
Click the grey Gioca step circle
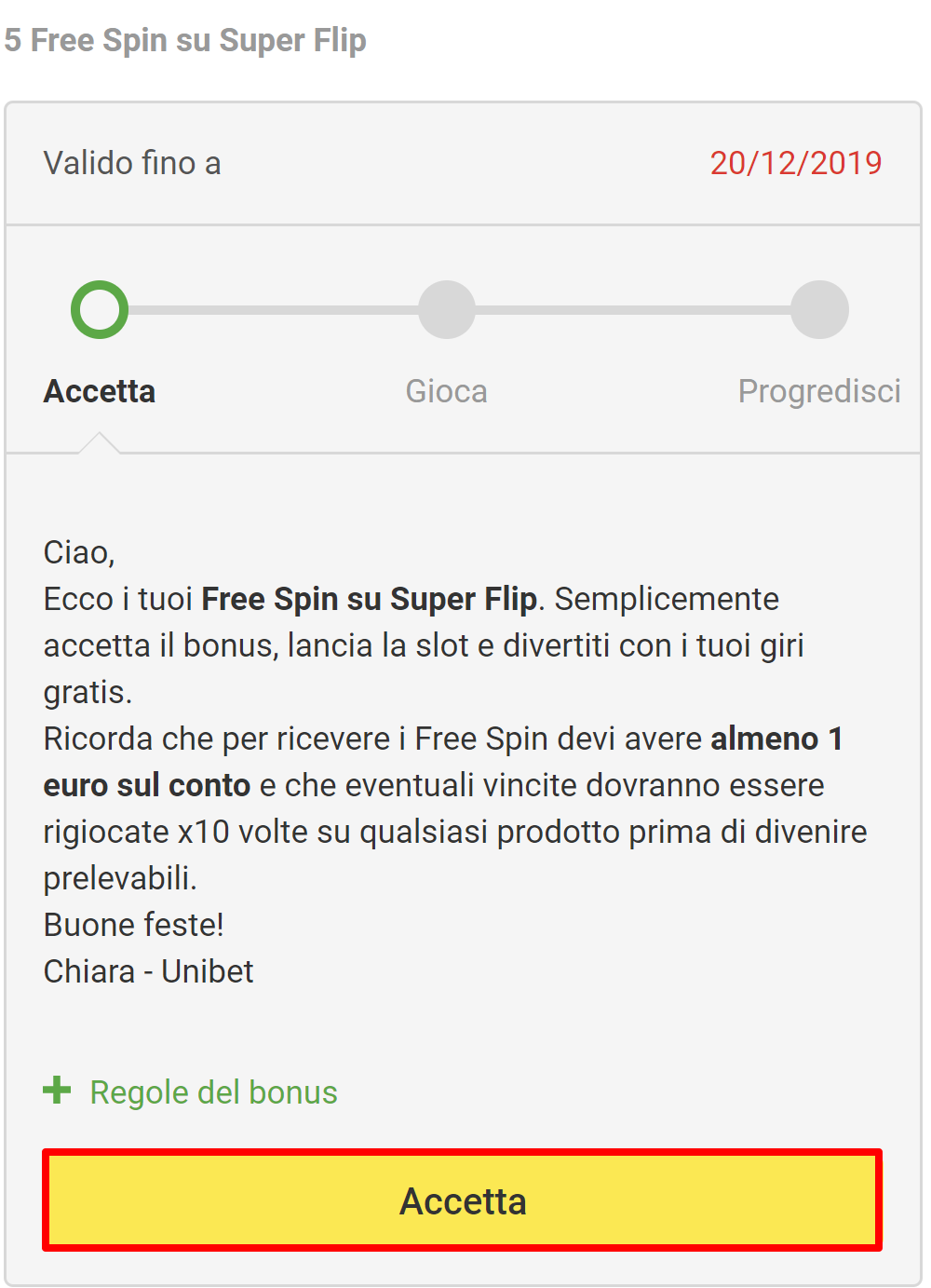click(447, 309)
